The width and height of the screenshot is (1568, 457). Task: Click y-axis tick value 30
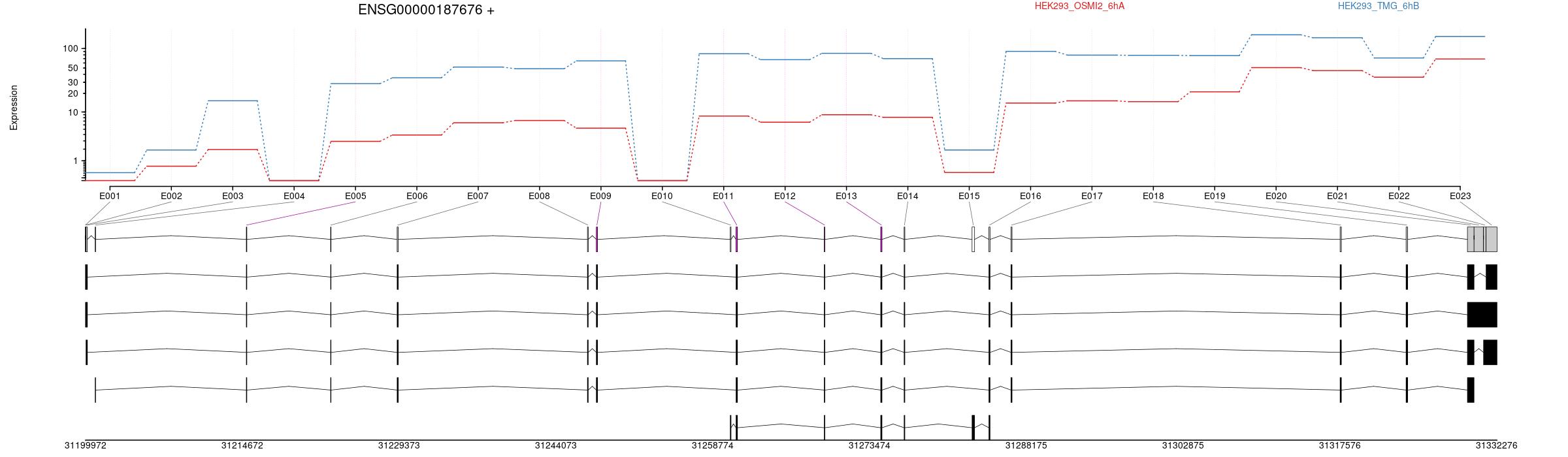(x=73, y=83)
